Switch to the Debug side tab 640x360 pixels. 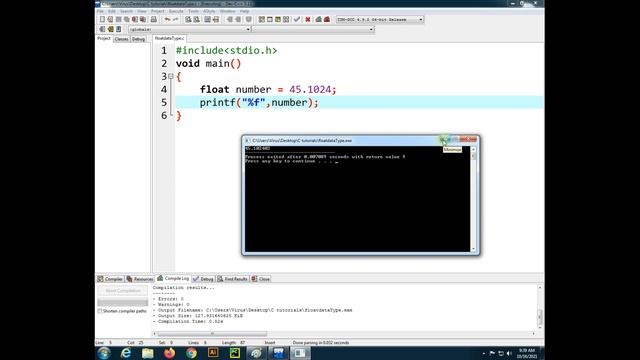(138, 39)
